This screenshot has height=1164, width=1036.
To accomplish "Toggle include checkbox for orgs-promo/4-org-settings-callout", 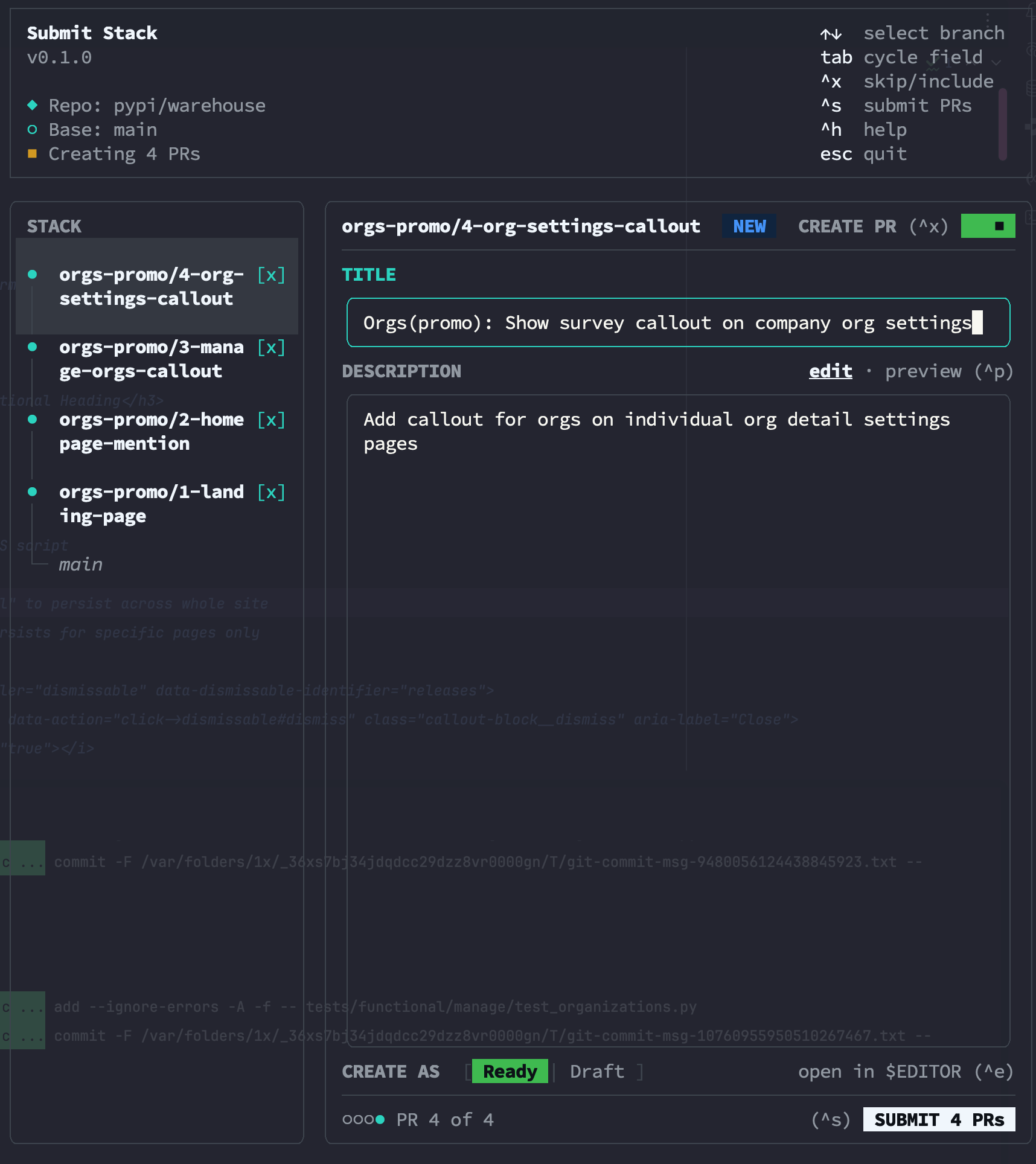I will [x=271, y=275].
